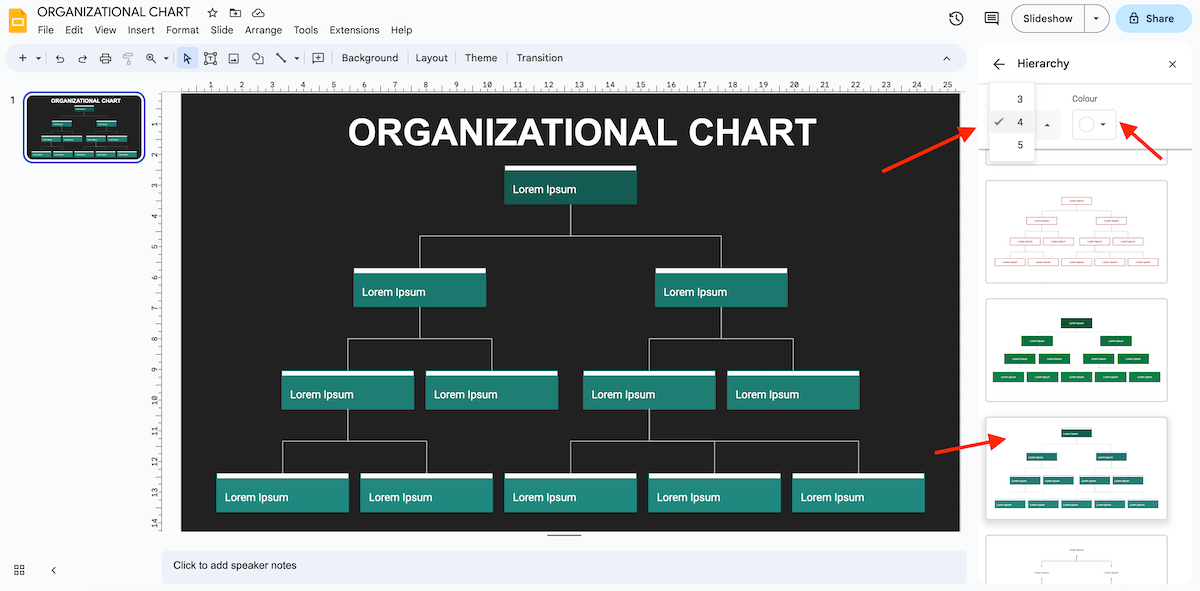Check the cloud save status icon
Image resolution: width=1200 pixels, height=591 pixels.
click(258, 13)
